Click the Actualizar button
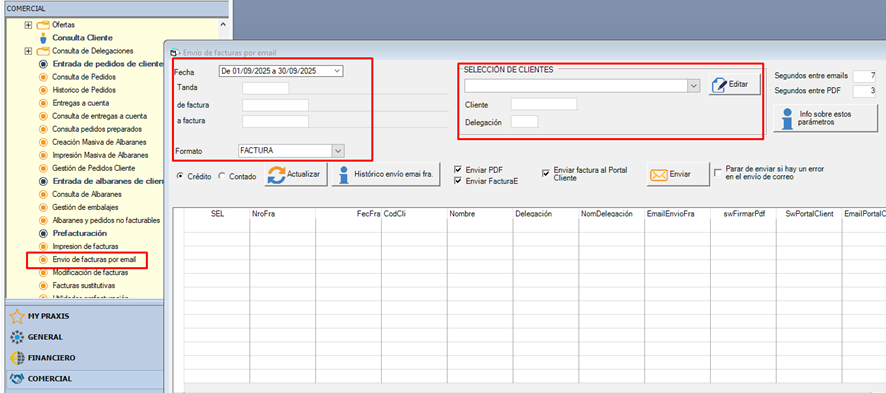886x393 pixels. 296,174
